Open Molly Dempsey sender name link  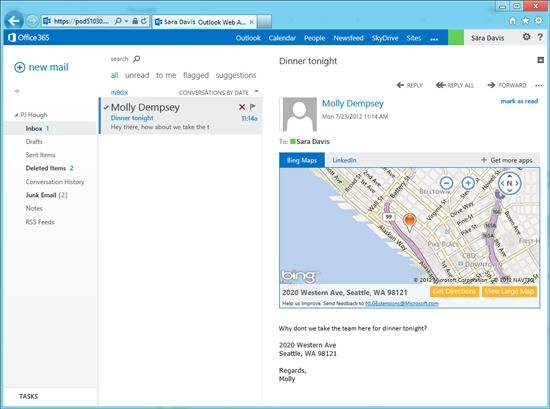(353, 103)
